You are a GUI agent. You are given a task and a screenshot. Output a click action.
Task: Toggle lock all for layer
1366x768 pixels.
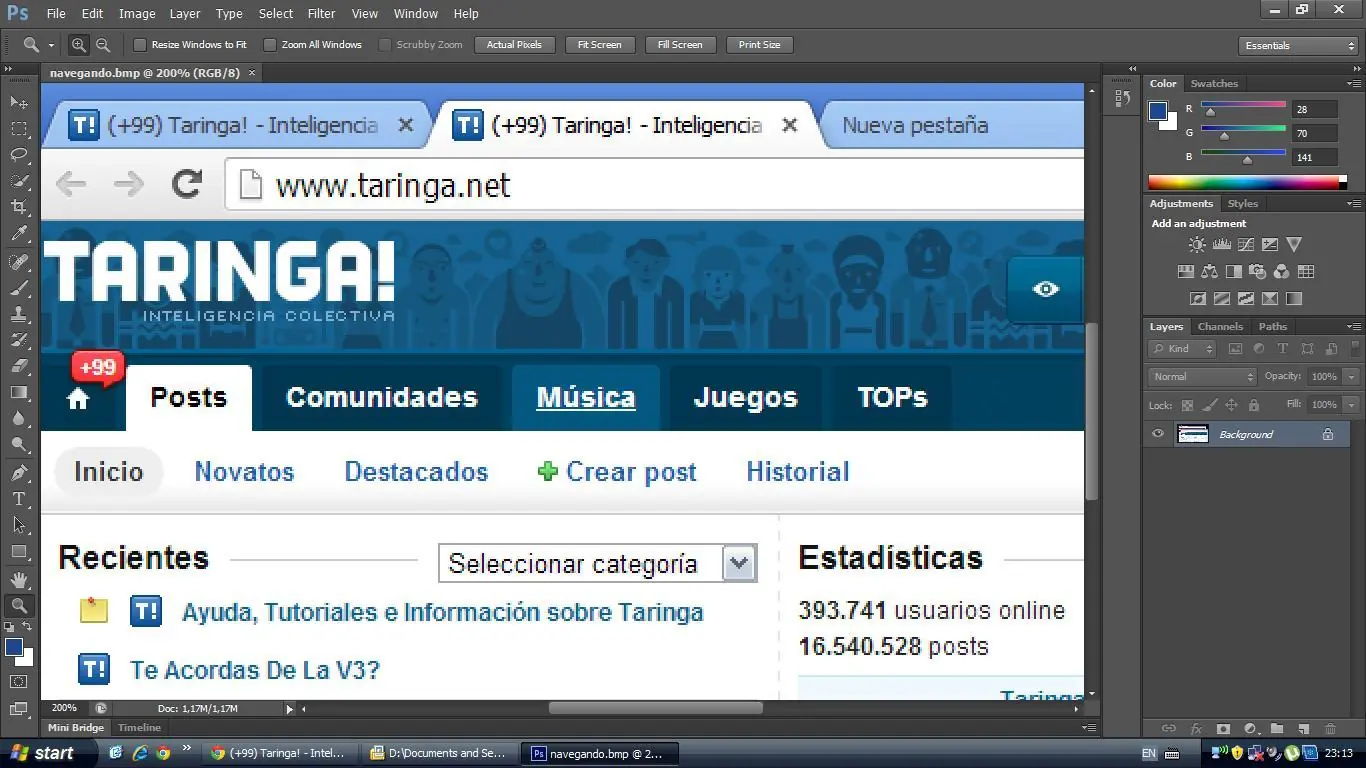coord(1254,405)
